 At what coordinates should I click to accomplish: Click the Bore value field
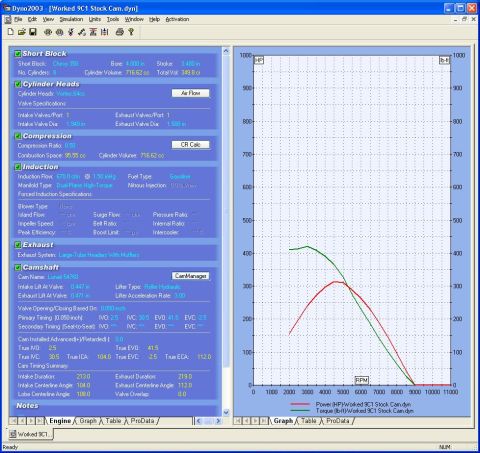click(135, 63)
